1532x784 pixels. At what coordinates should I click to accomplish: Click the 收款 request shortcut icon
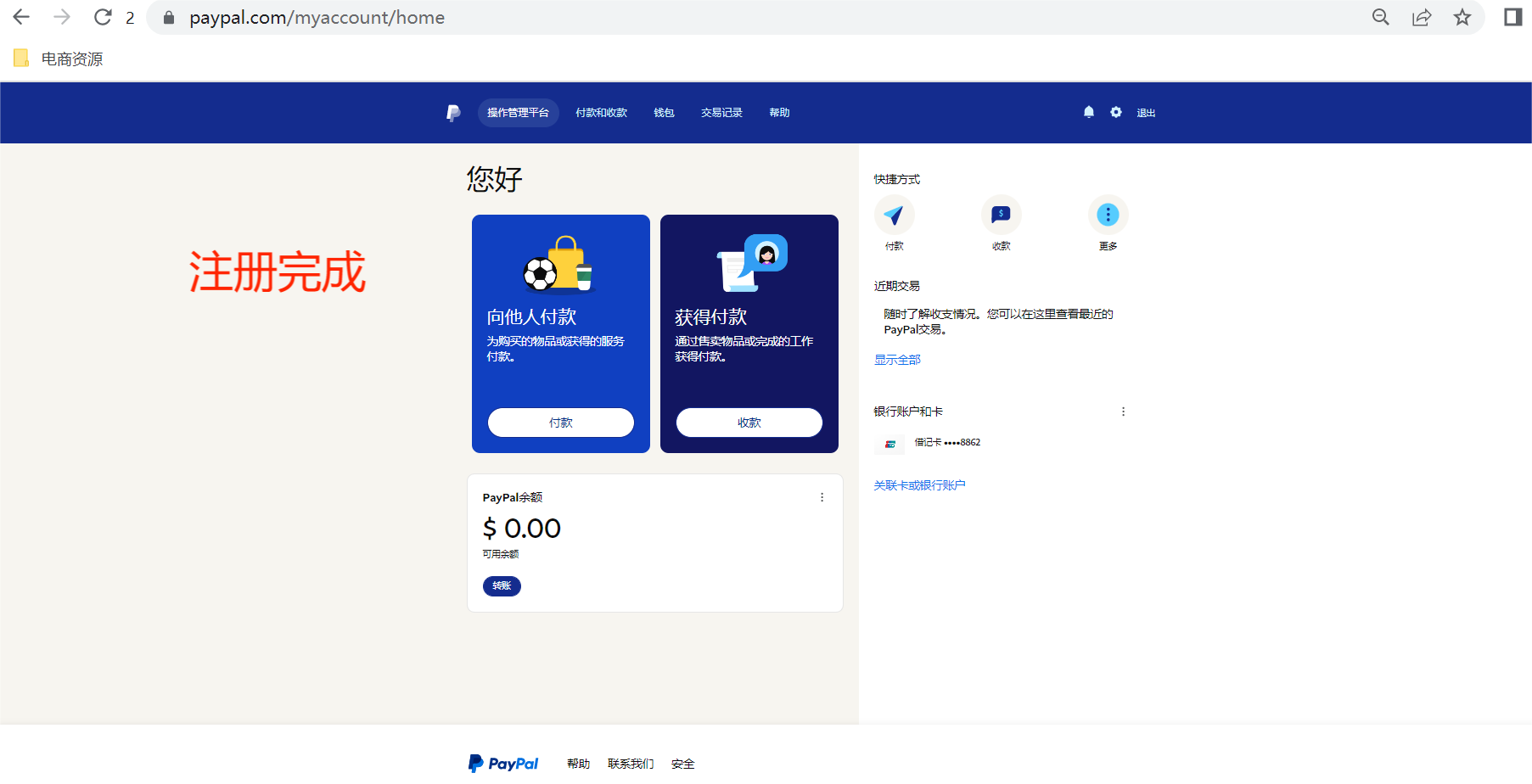[x=1002, y=215]
